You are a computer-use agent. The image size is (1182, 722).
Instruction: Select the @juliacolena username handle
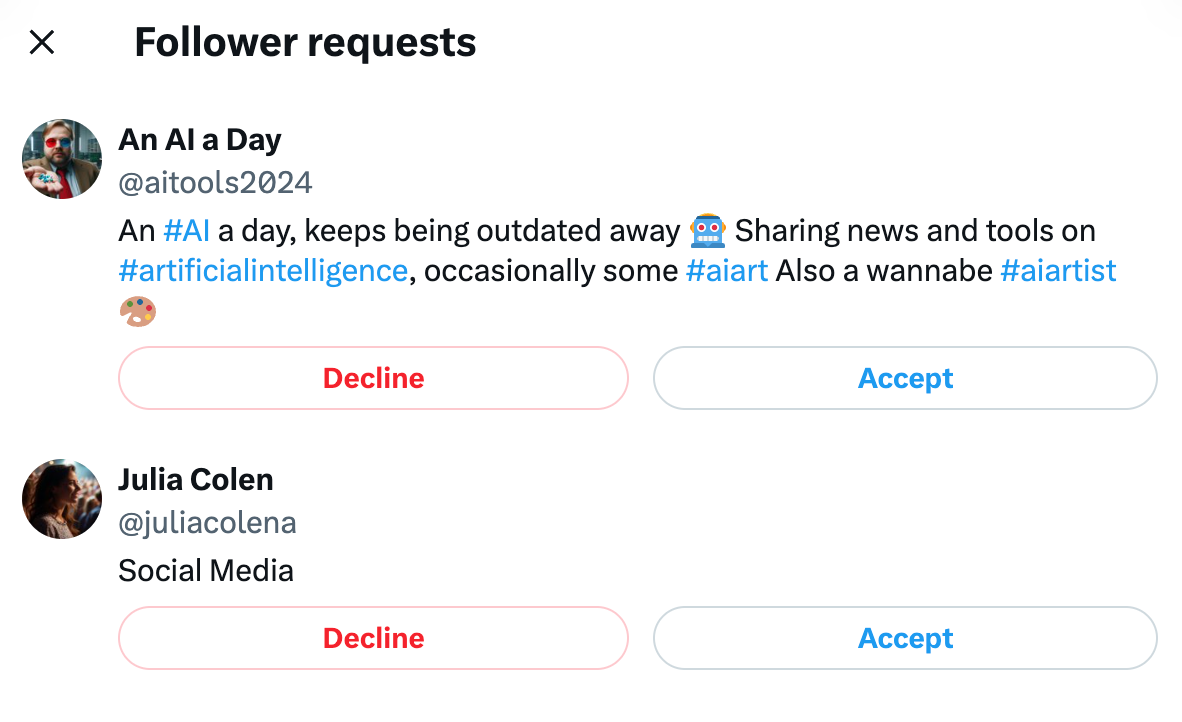click(x=208, y=522)
